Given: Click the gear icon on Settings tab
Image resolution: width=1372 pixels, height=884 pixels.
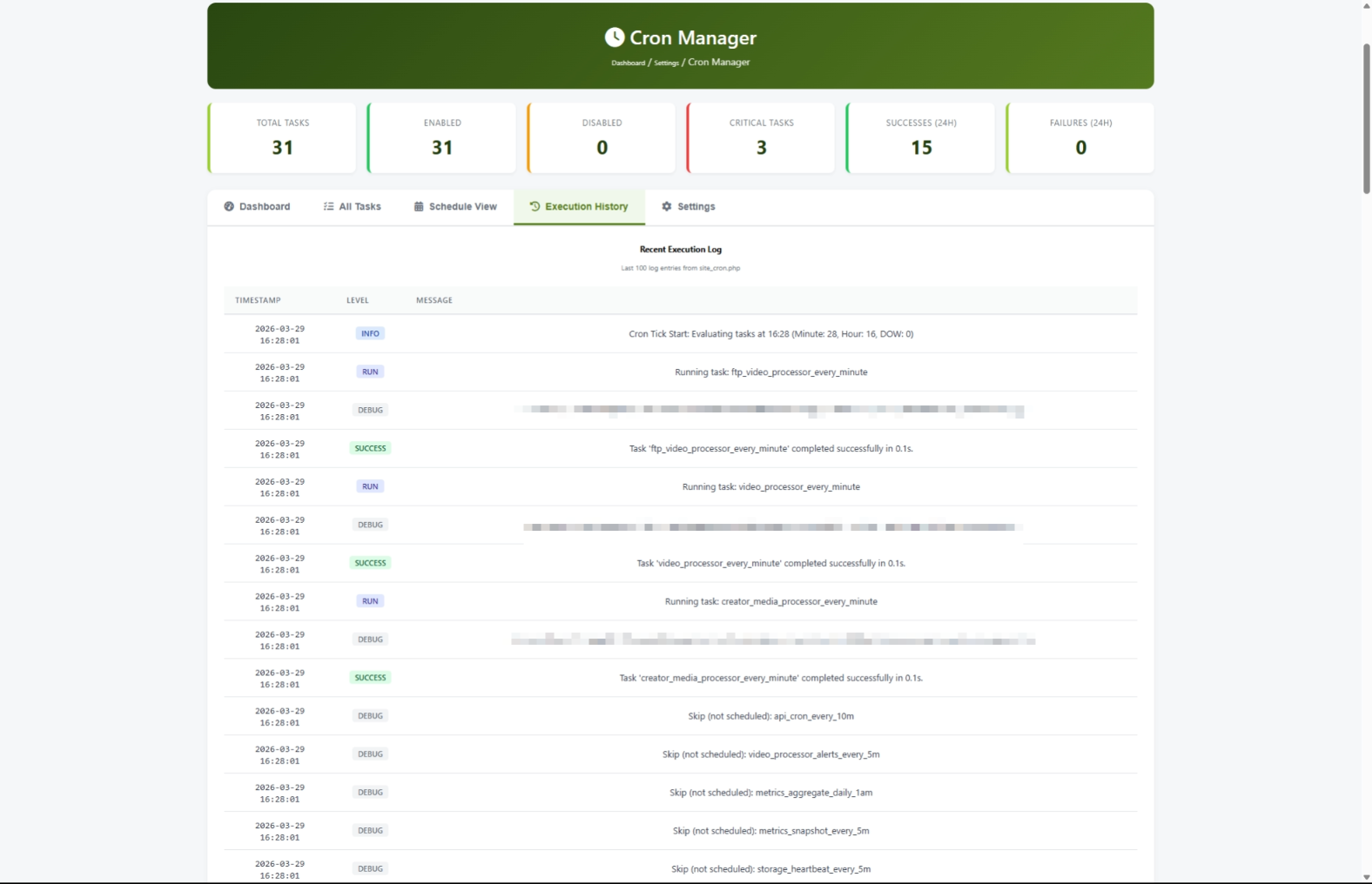Looking at the screenshot, I should point(667,207).
